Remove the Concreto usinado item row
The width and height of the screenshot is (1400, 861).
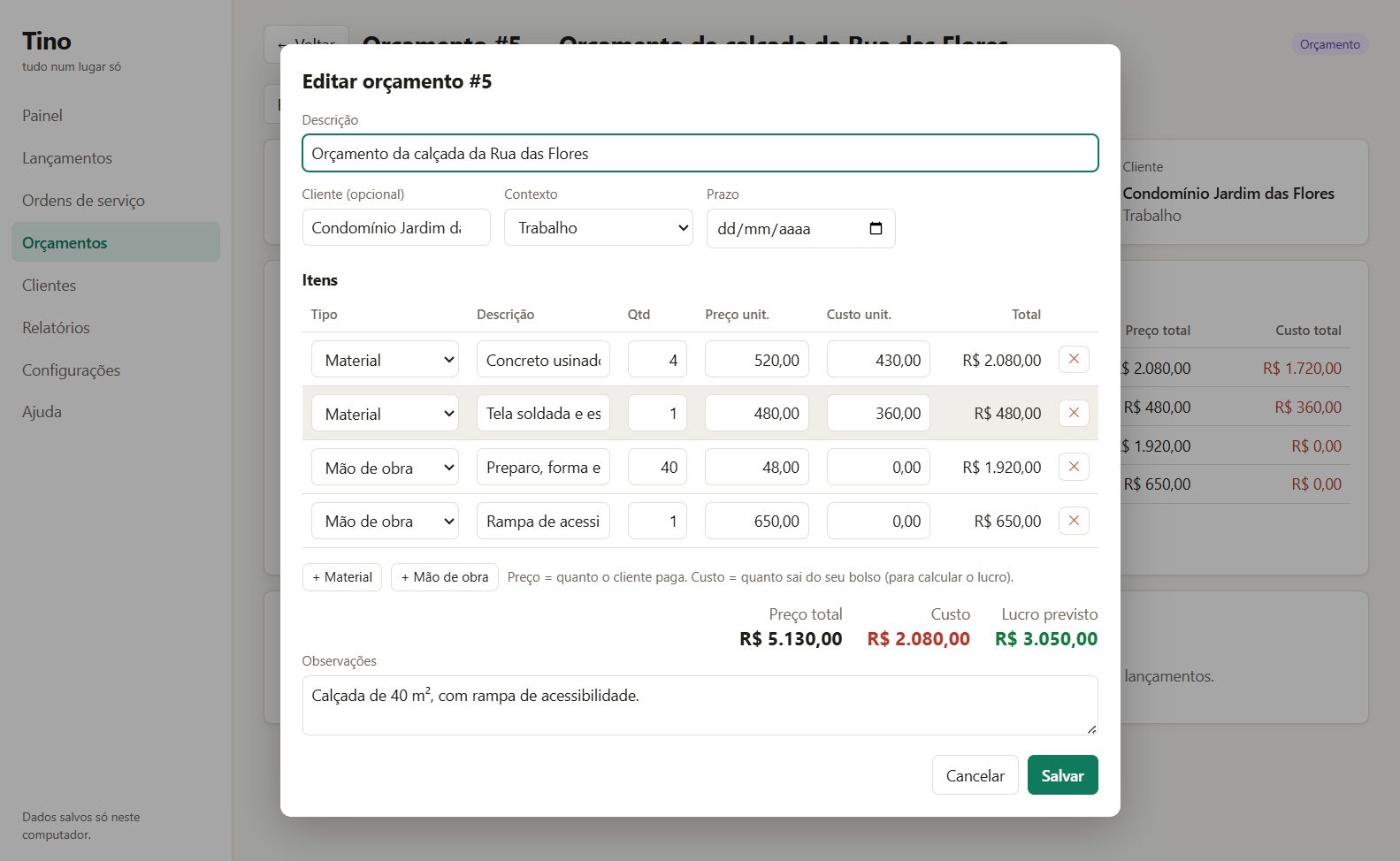click(1074, 360)
